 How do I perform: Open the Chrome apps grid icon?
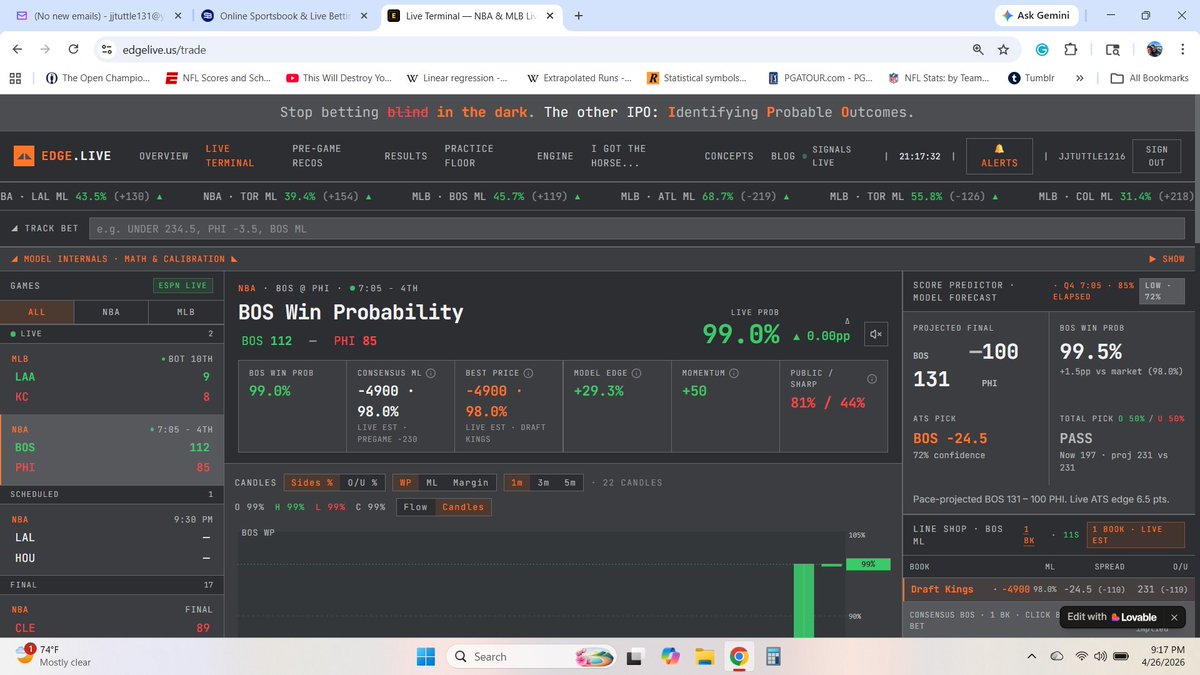[x=14, y=78]
